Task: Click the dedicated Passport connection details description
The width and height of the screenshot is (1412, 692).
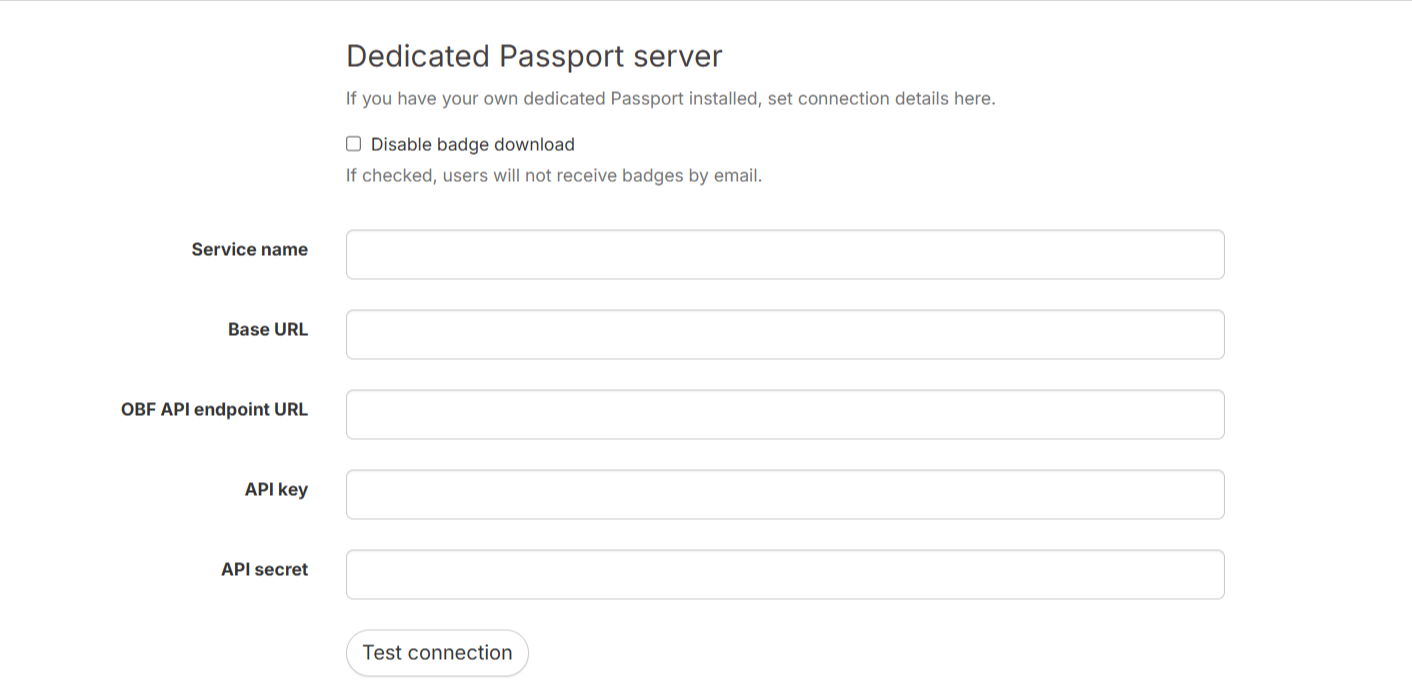Action: (670, 99)
